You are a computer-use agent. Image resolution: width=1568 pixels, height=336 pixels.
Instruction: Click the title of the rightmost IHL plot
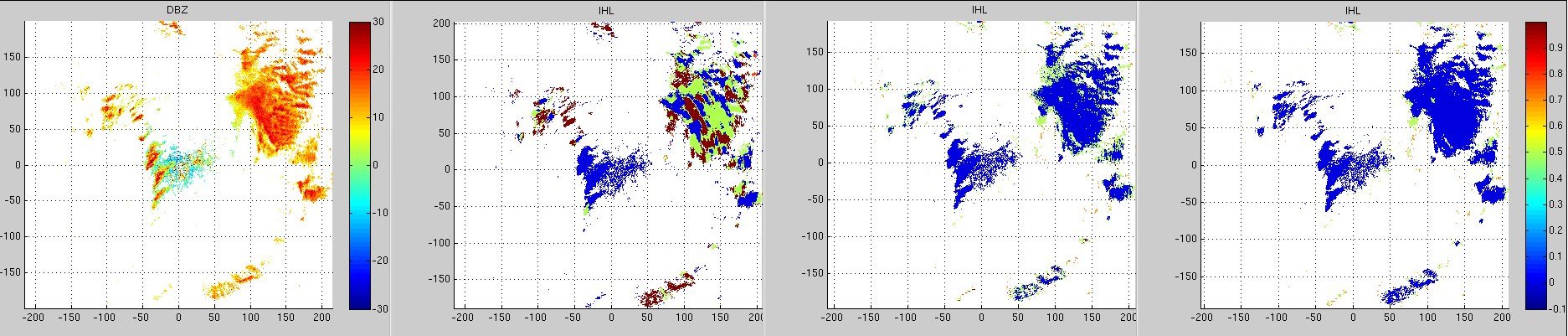[x=1352, y=10]
